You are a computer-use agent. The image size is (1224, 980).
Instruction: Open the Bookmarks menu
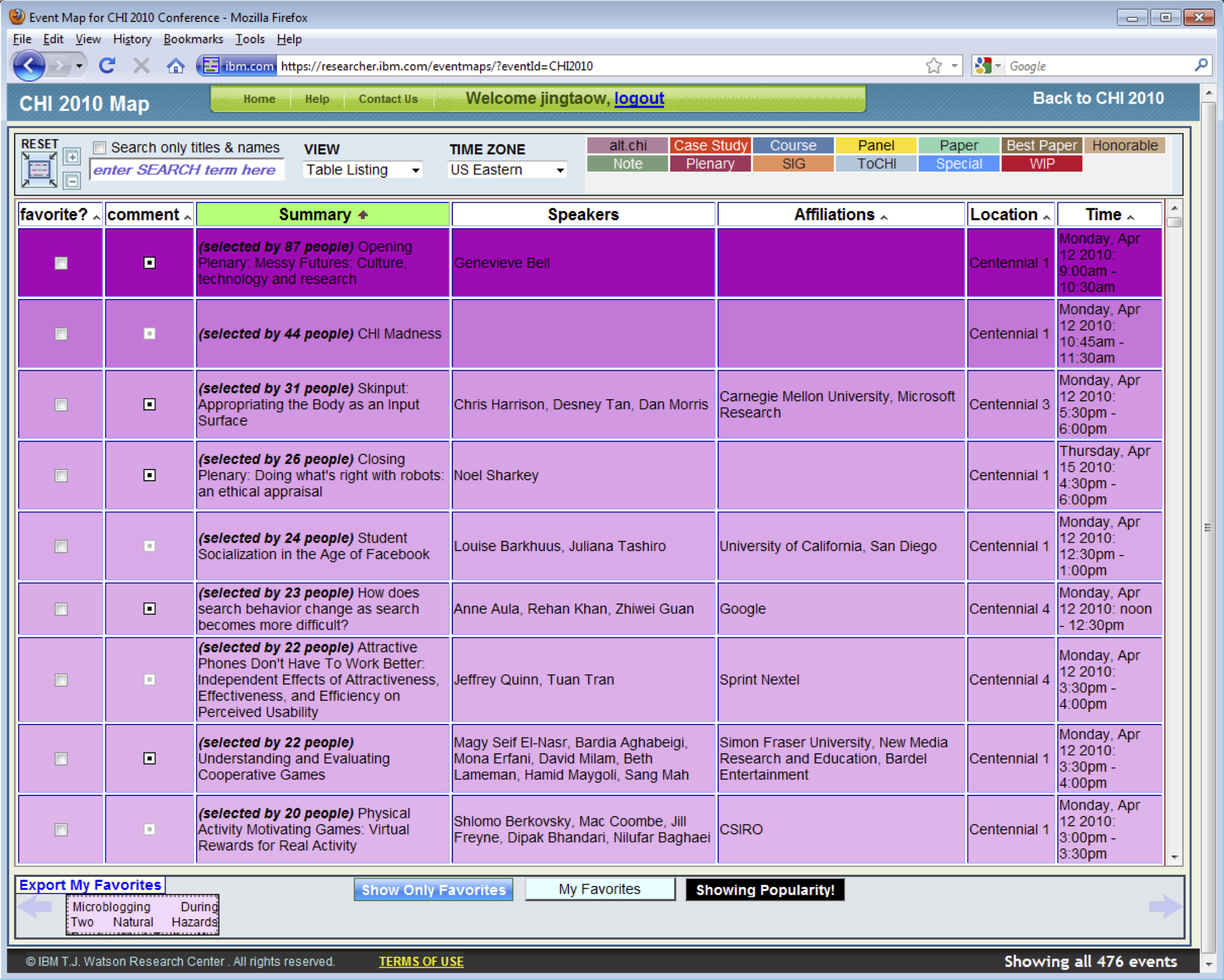pos(193,39)
